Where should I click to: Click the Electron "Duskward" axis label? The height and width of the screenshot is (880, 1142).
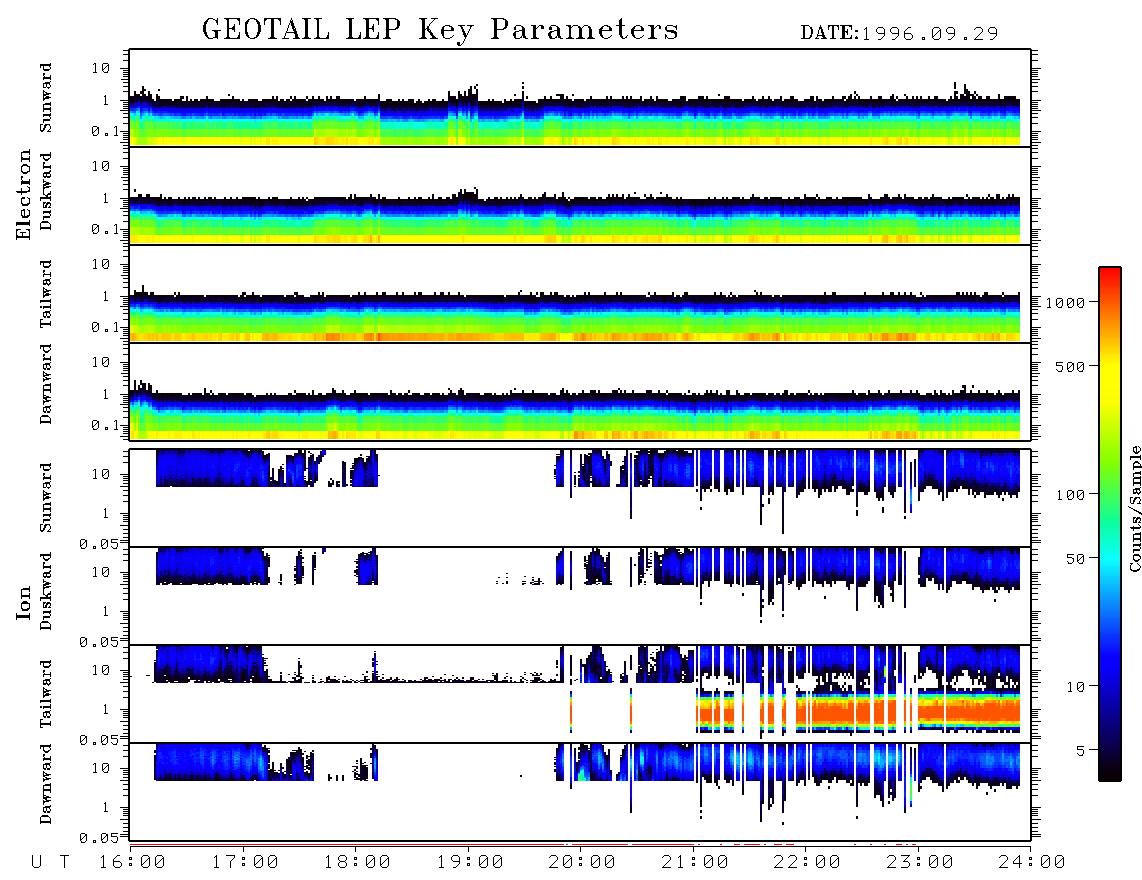(x=46, y=191)
